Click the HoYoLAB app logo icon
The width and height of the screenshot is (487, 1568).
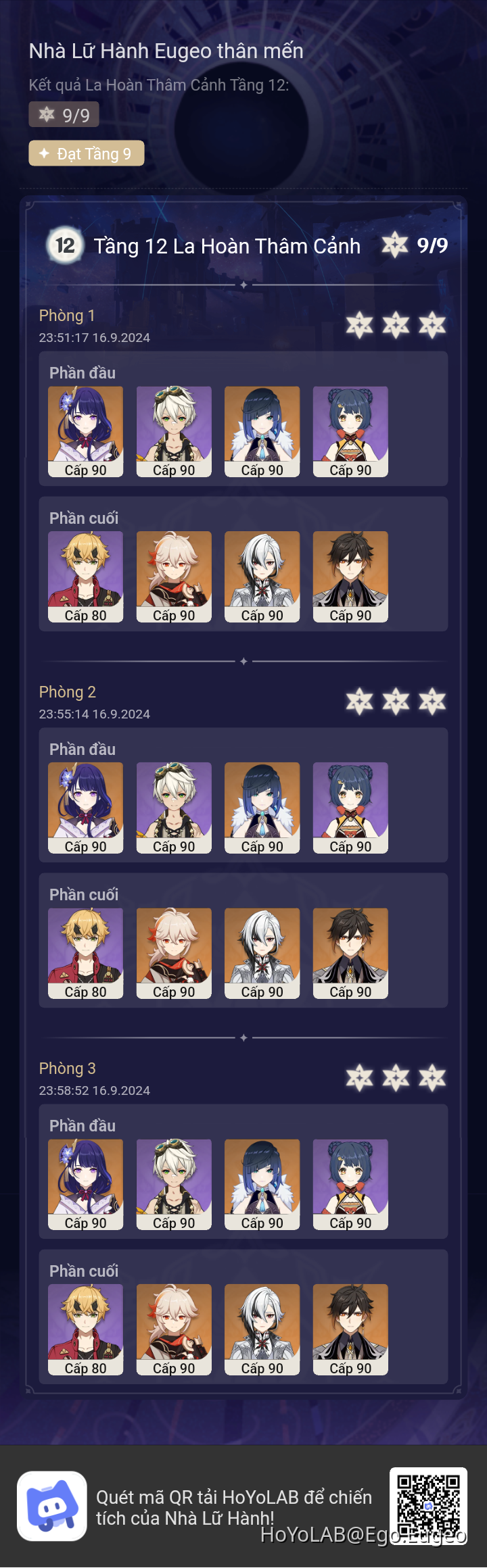click(52, 1506)
